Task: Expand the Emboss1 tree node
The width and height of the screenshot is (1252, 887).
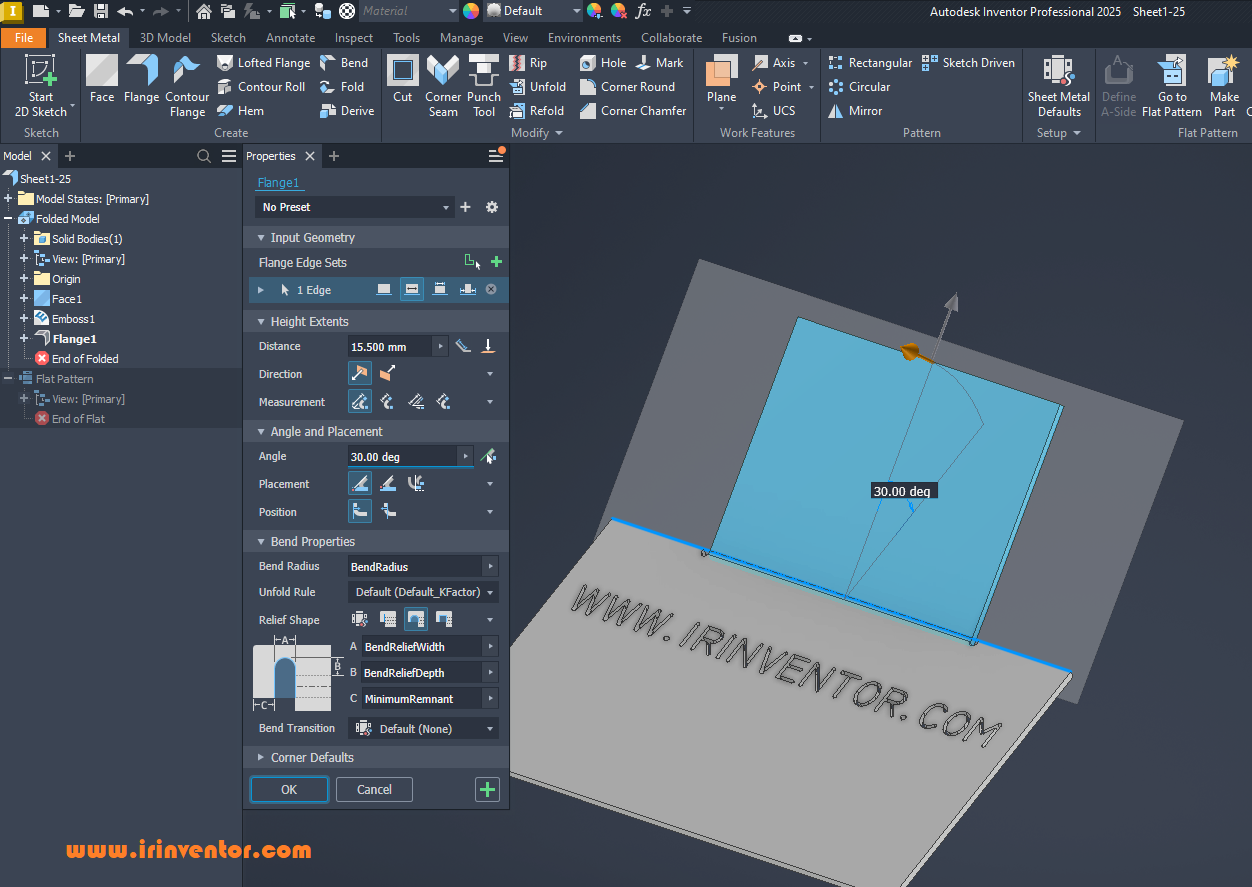Action: tap(24, 318)
